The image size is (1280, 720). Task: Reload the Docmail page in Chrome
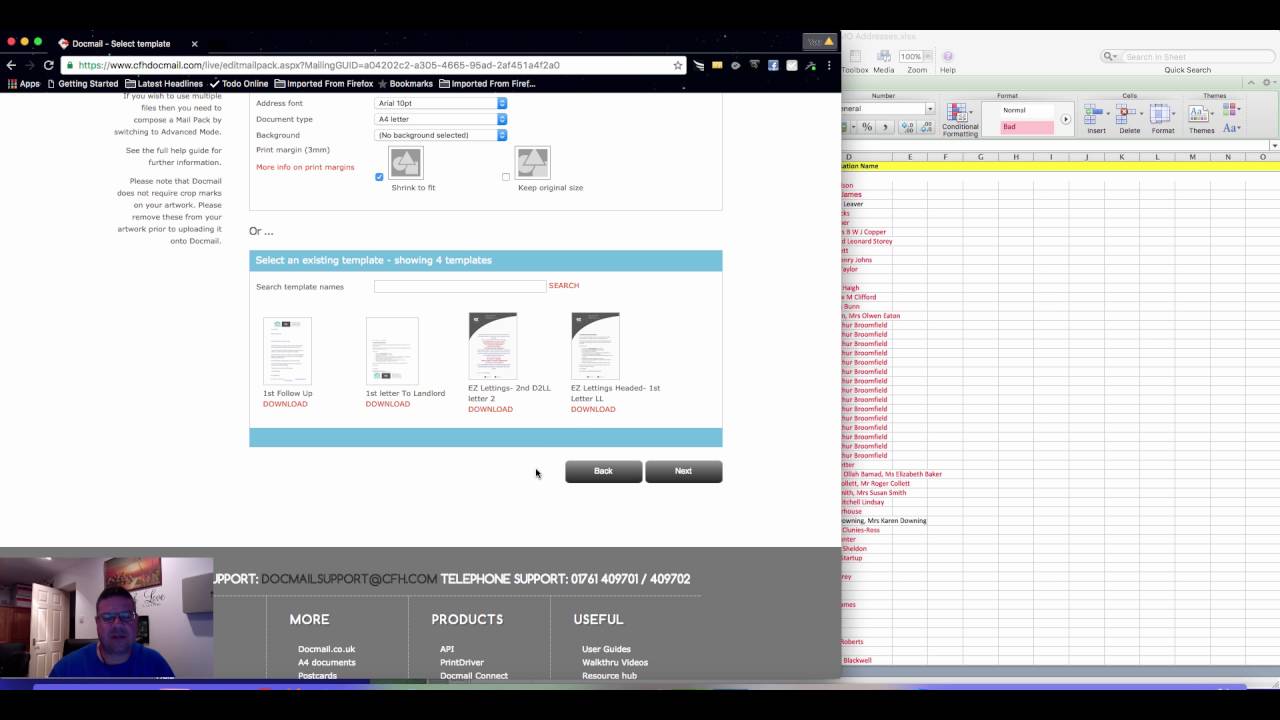tap(48, 65)
